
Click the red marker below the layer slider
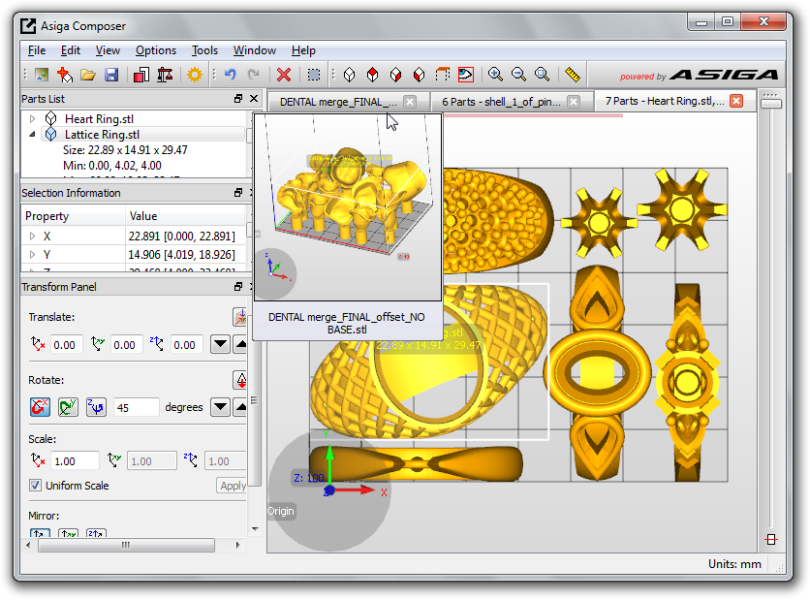tap(771, 540)
